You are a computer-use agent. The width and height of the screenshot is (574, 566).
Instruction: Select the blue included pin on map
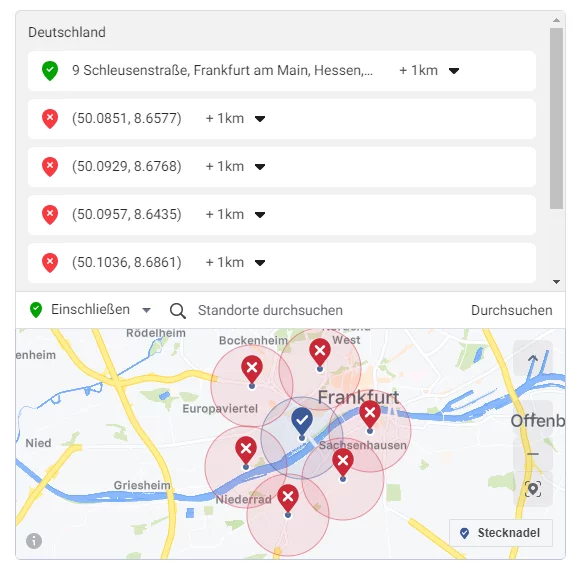click(302, 422)
